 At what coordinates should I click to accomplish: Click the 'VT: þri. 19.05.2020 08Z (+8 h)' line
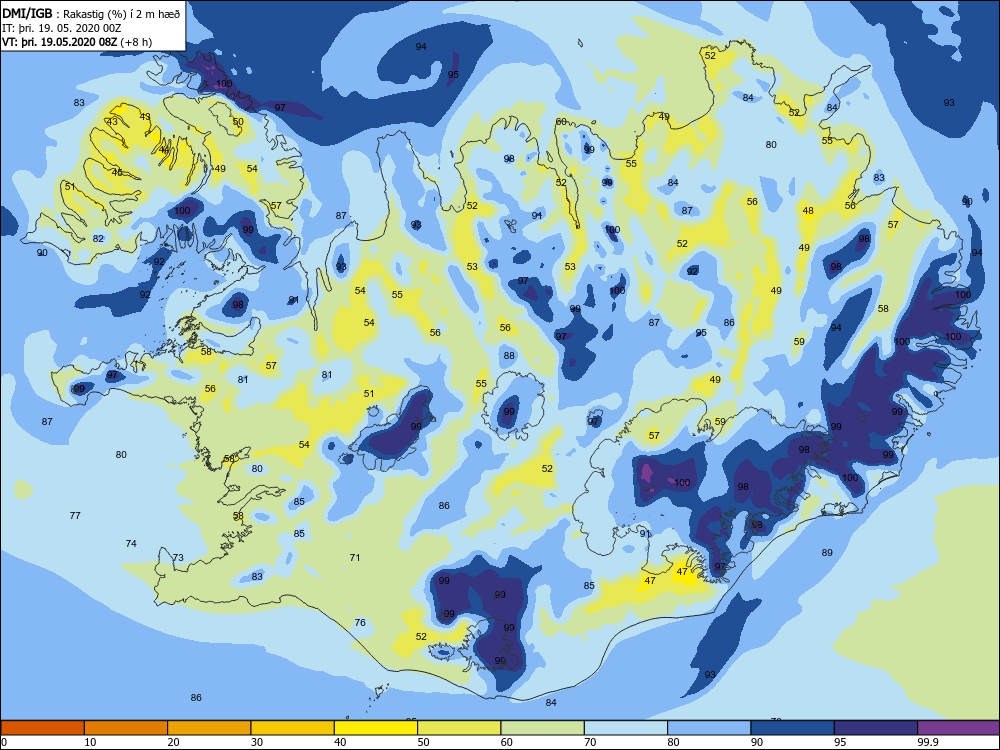click(x=77, y=42)
